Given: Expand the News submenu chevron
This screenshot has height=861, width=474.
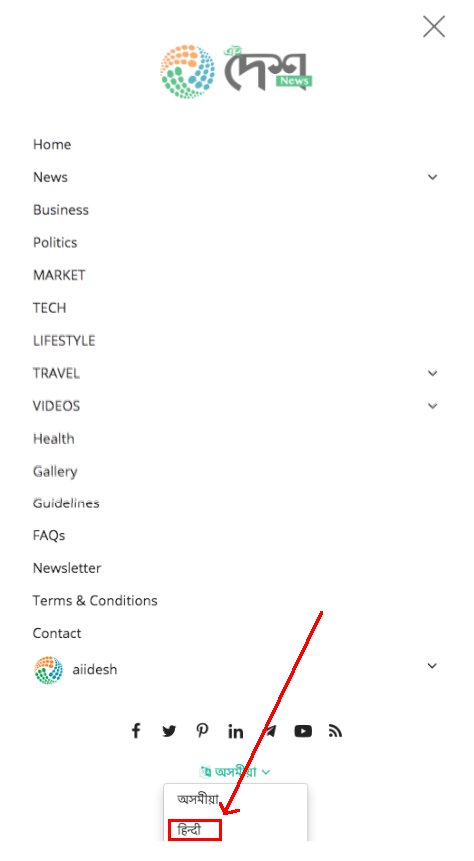Looking at the screenshot, I should tap(433, 177).
